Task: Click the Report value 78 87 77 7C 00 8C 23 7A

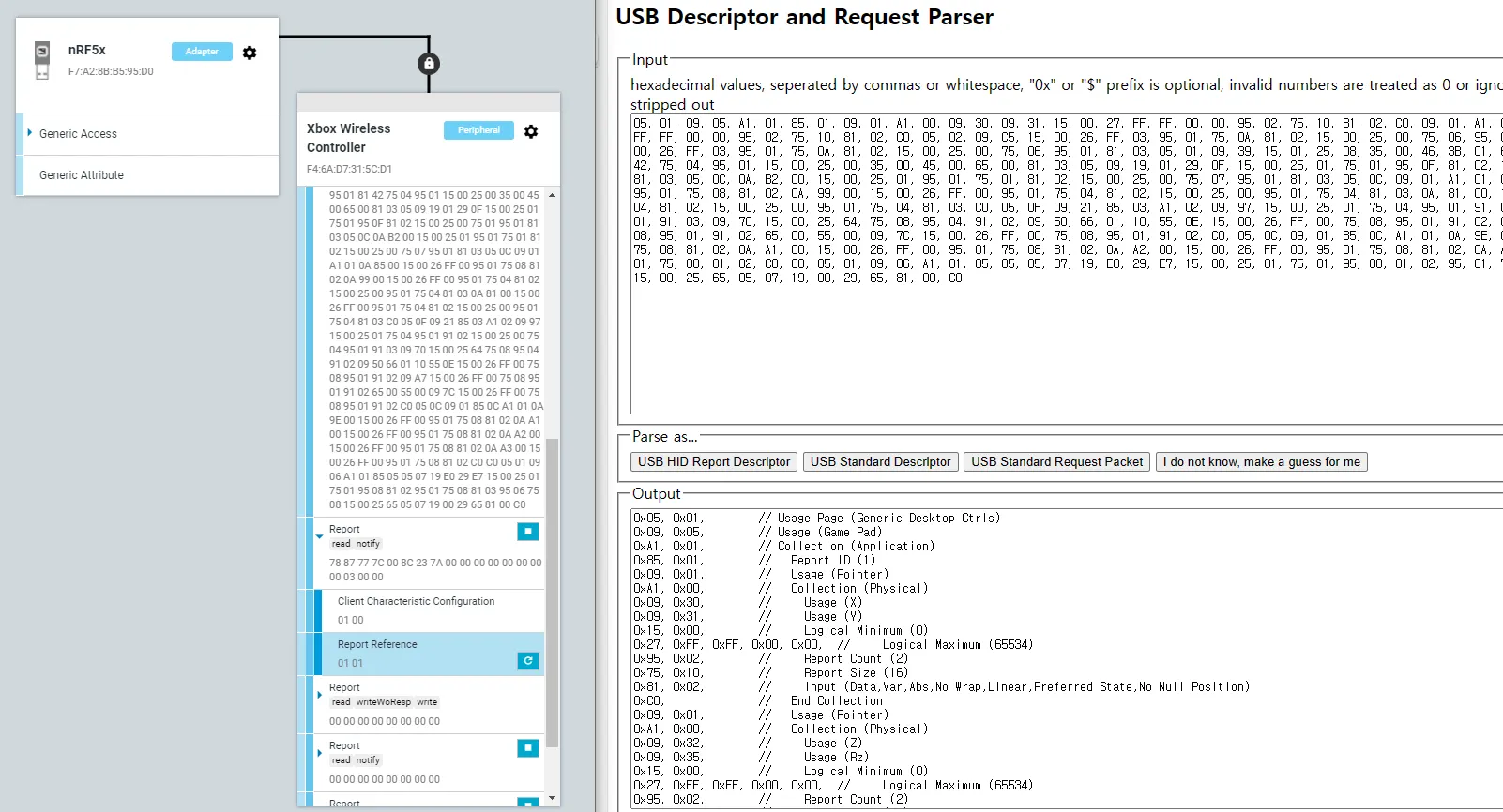Action: [x=435, y=570]
